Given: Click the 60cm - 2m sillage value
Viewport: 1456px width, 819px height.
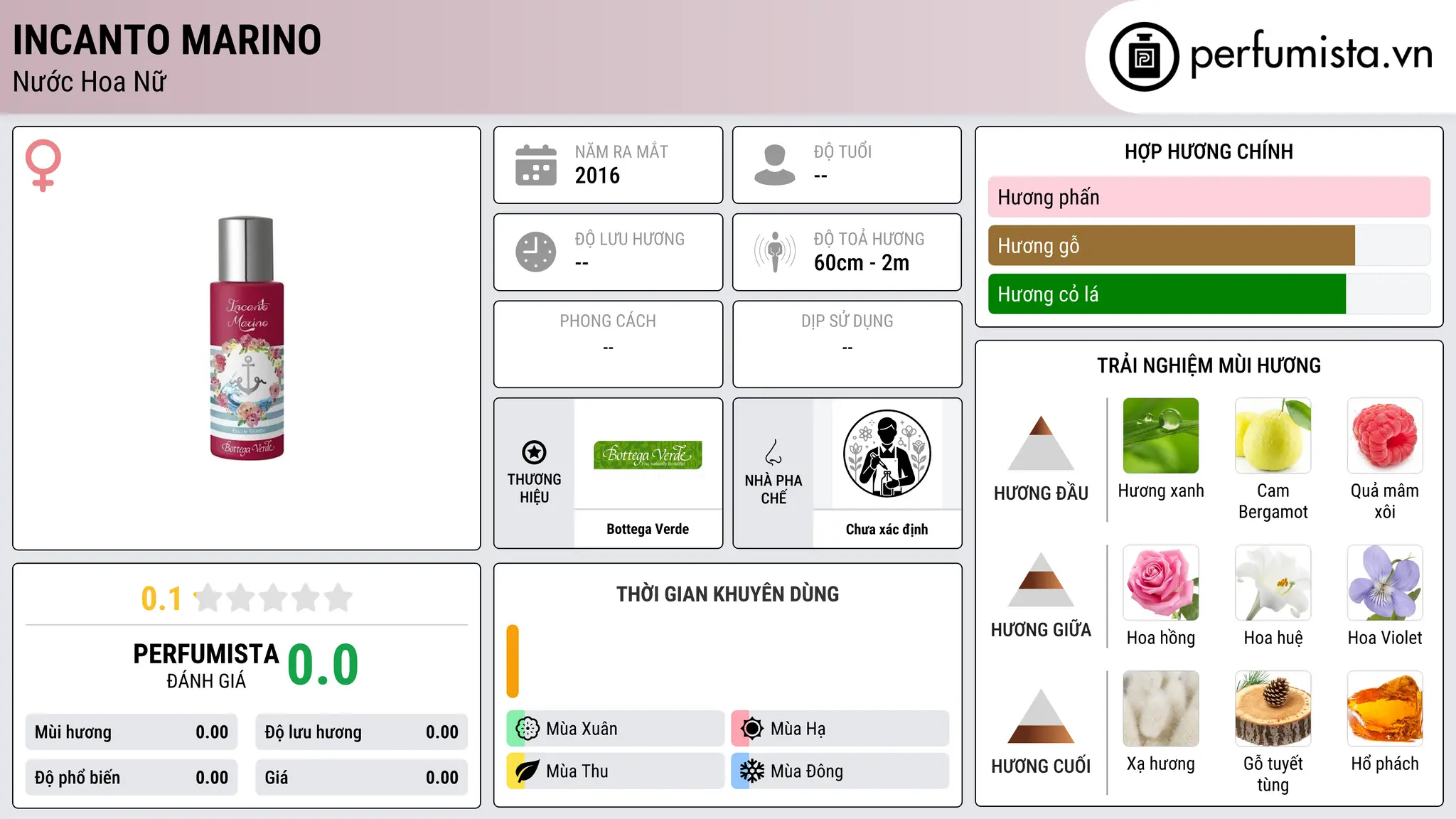Looking at the screenshot, I should 862,263.
